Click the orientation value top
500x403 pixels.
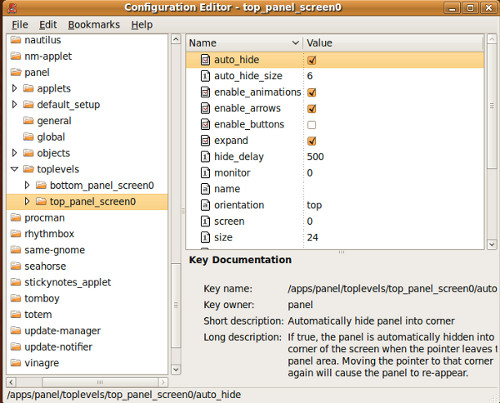(x=314, y=205)
